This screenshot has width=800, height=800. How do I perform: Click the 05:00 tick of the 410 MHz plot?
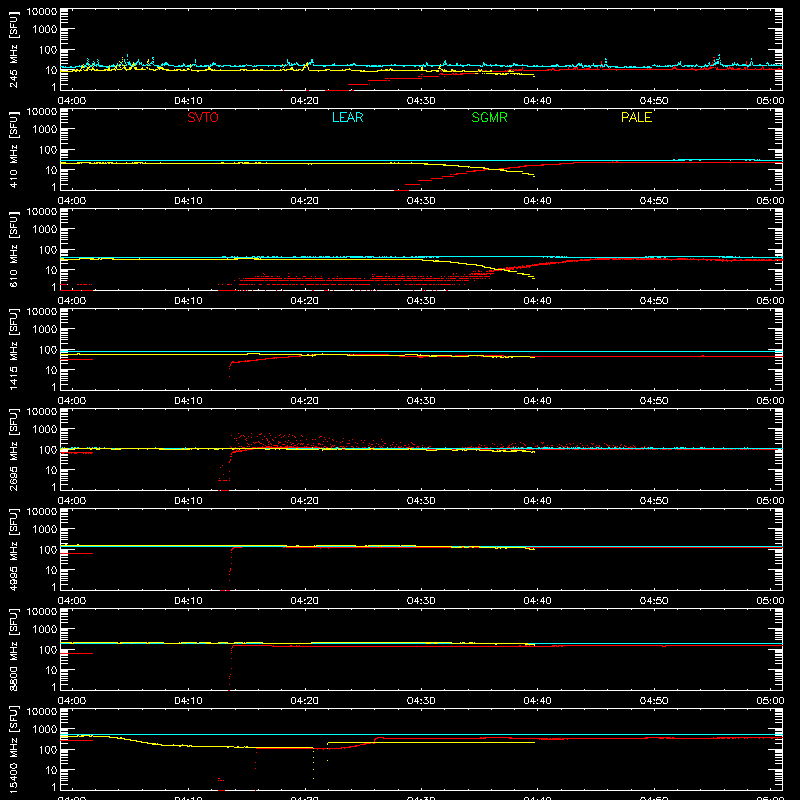(770, 201)
